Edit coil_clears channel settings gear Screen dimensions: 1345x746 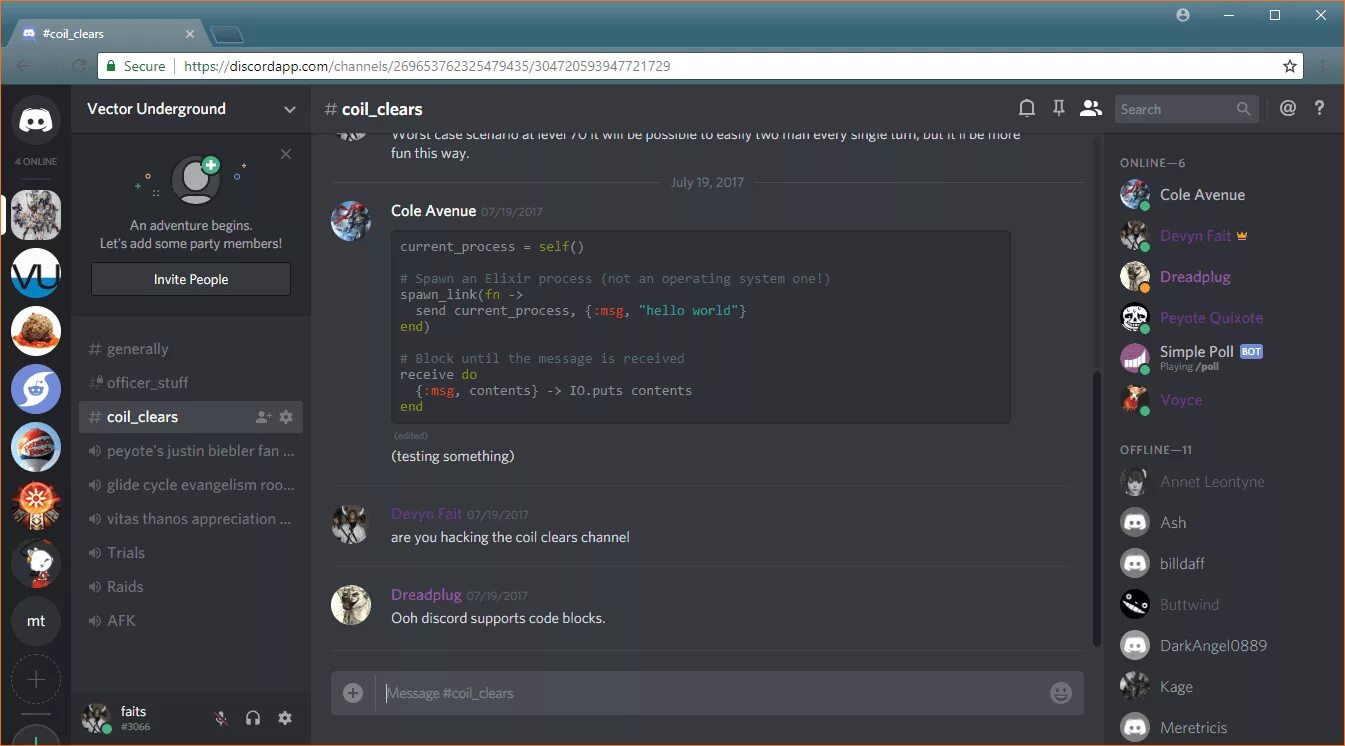click(x=286, y=417)
